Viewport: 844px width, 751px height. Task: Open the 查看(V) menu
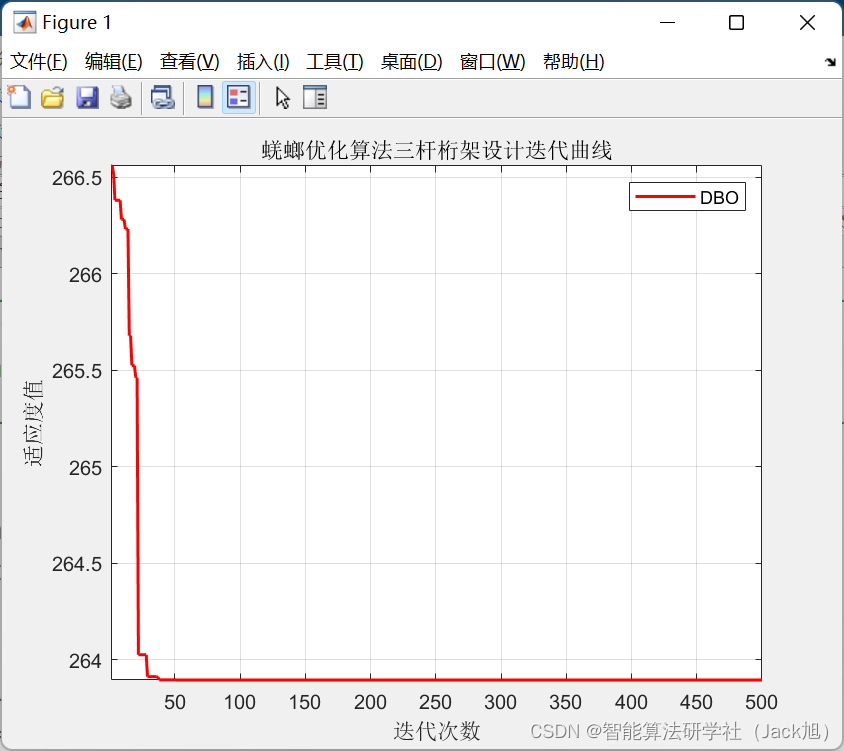189,62
